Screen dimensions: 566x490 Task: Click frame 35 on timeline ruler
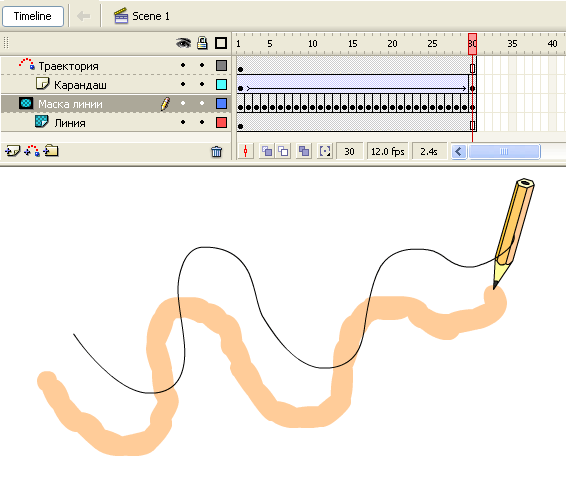[512, 44]
